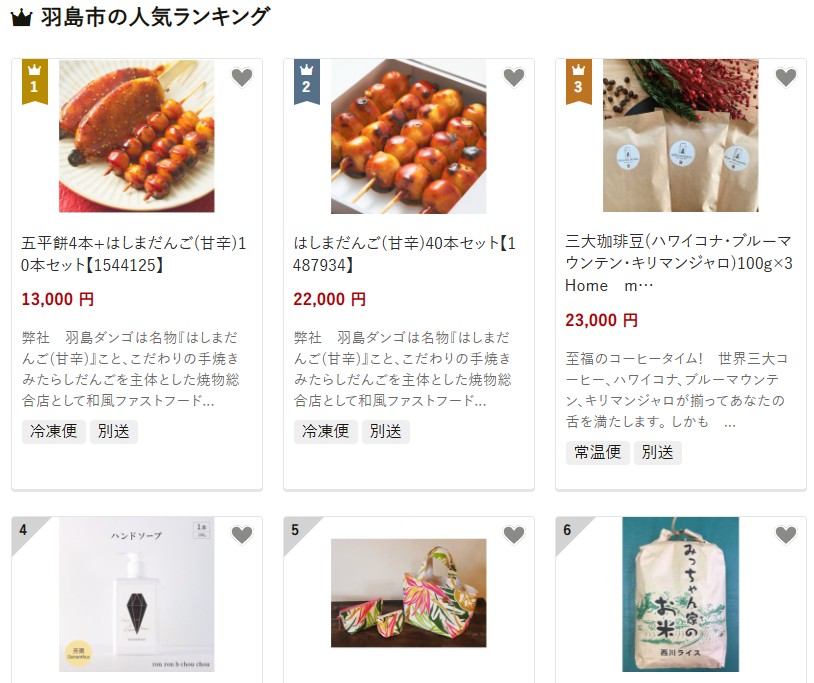This screenshot has width=814, height=683.
Task: Click the 冷凍便 tag on first item
Action: point(53,431)
